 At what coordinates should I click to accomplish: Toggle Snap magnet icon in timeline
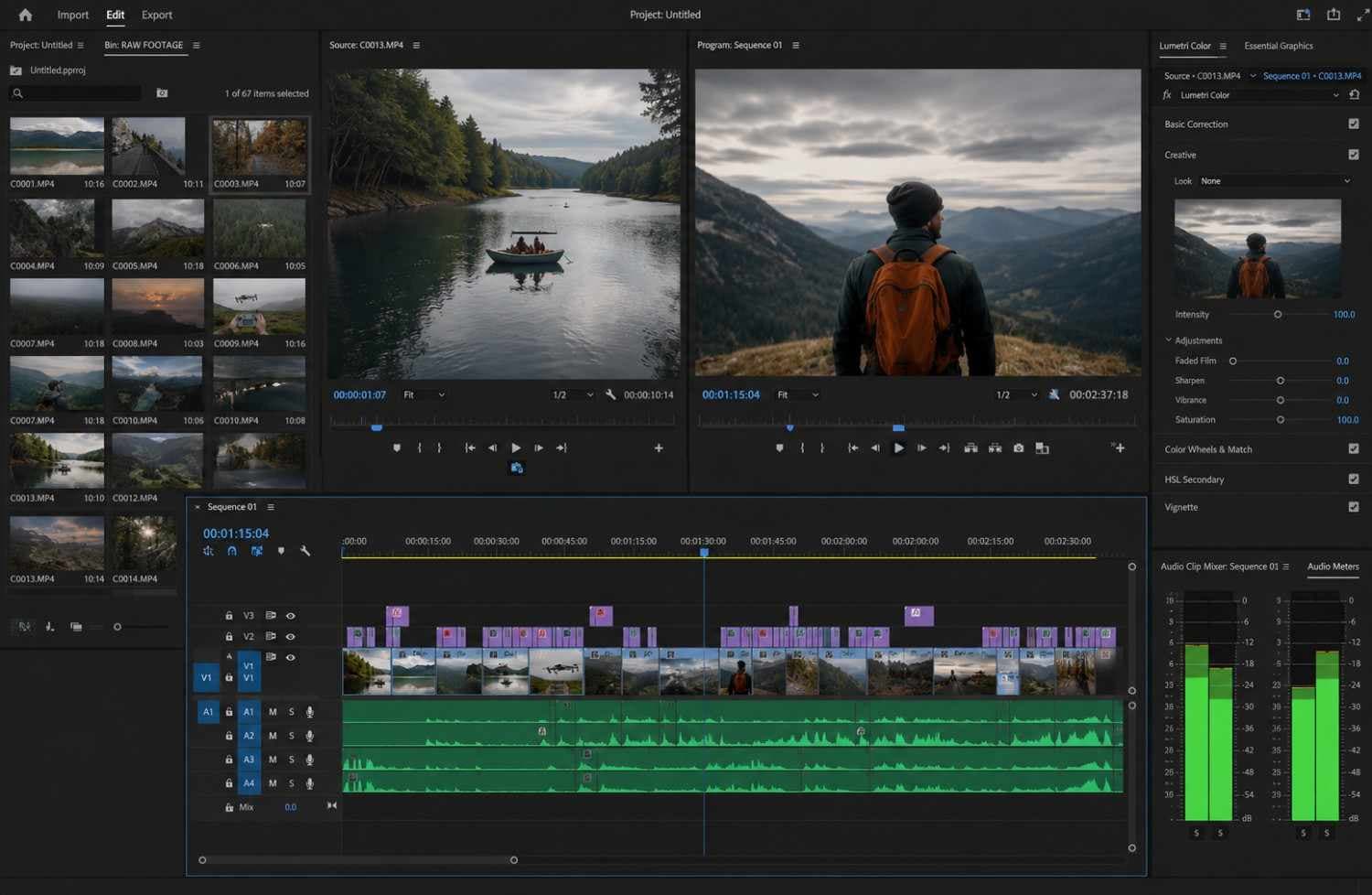[232, 551]
